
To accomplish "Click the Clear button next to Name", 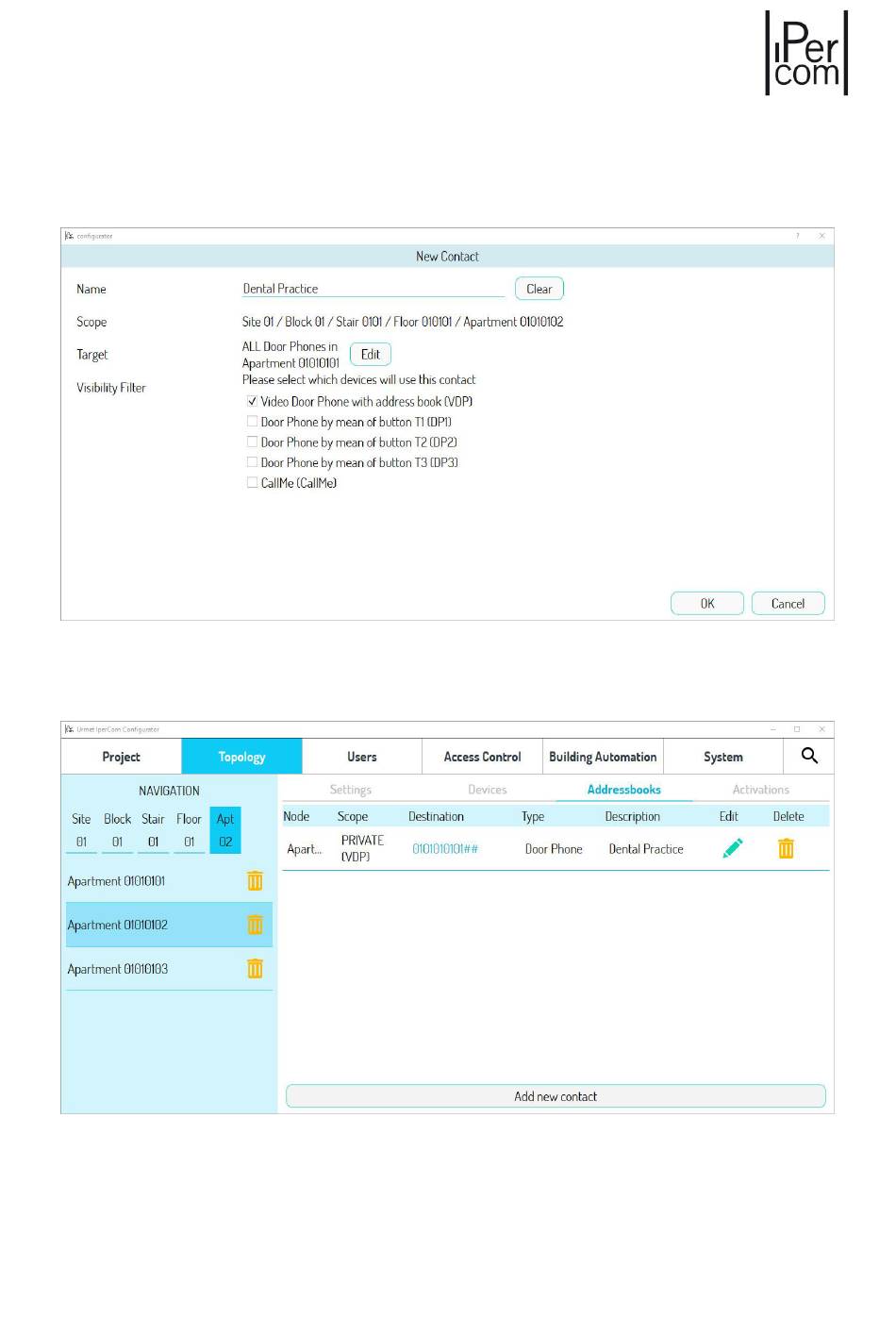I will click(539, 289).
